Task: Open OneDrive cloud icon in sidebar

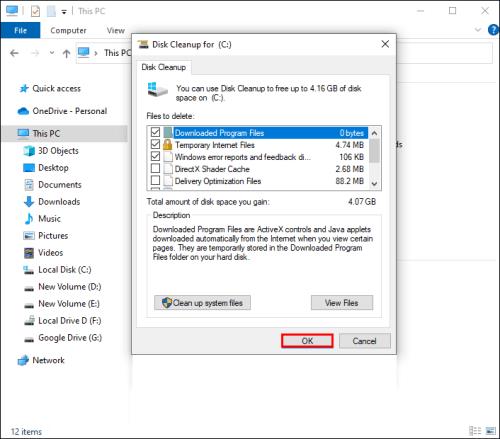Action: pos(23,111)
